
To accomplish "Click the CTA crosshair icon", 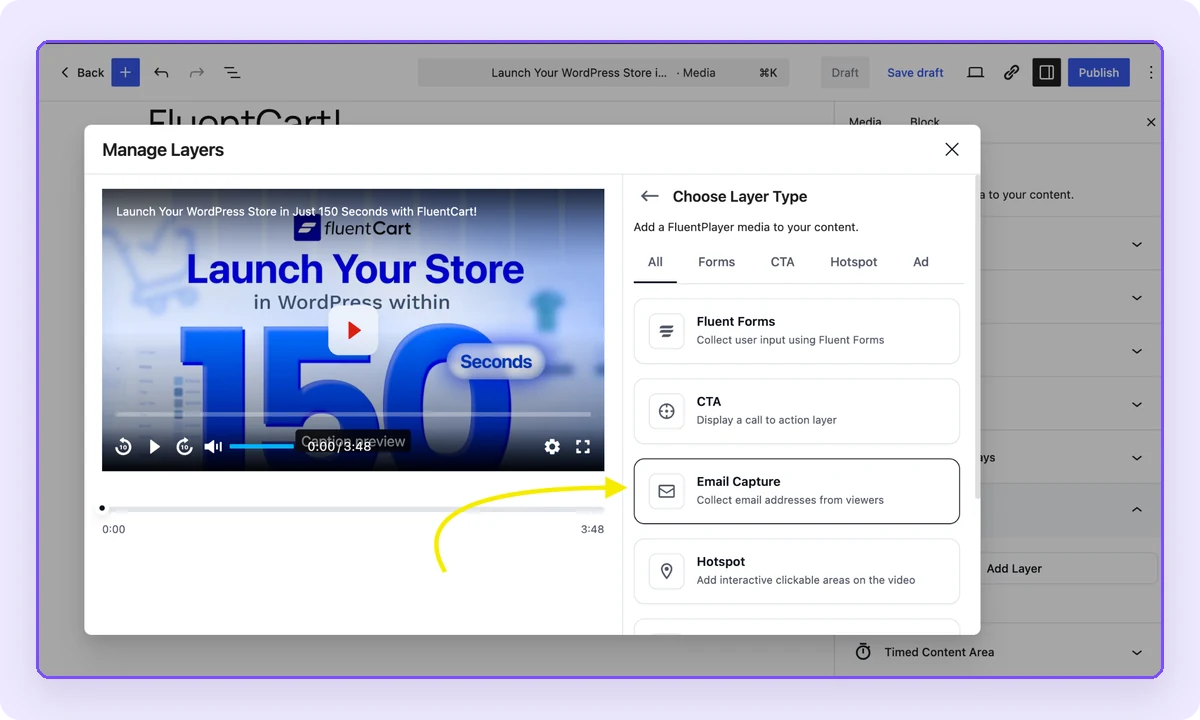I will 666,411.
